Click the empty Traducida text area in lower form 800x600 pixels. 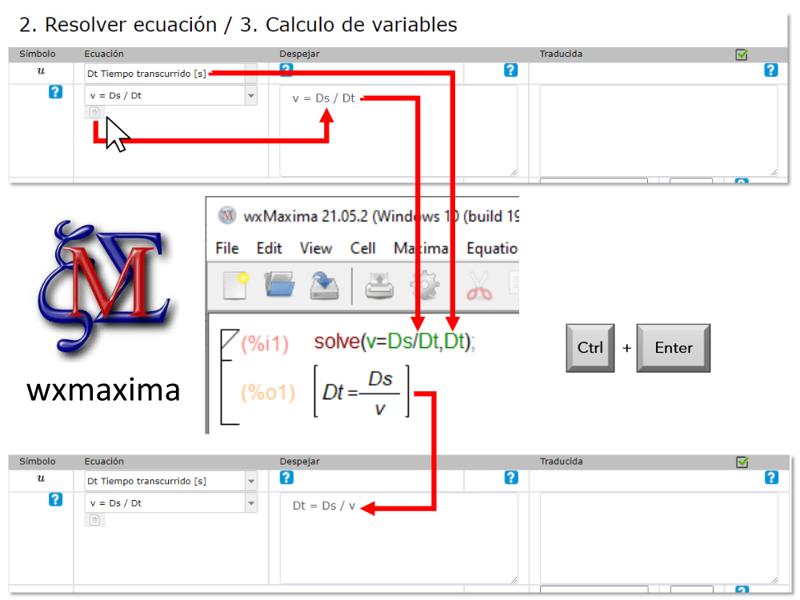[x=659, y=538]
